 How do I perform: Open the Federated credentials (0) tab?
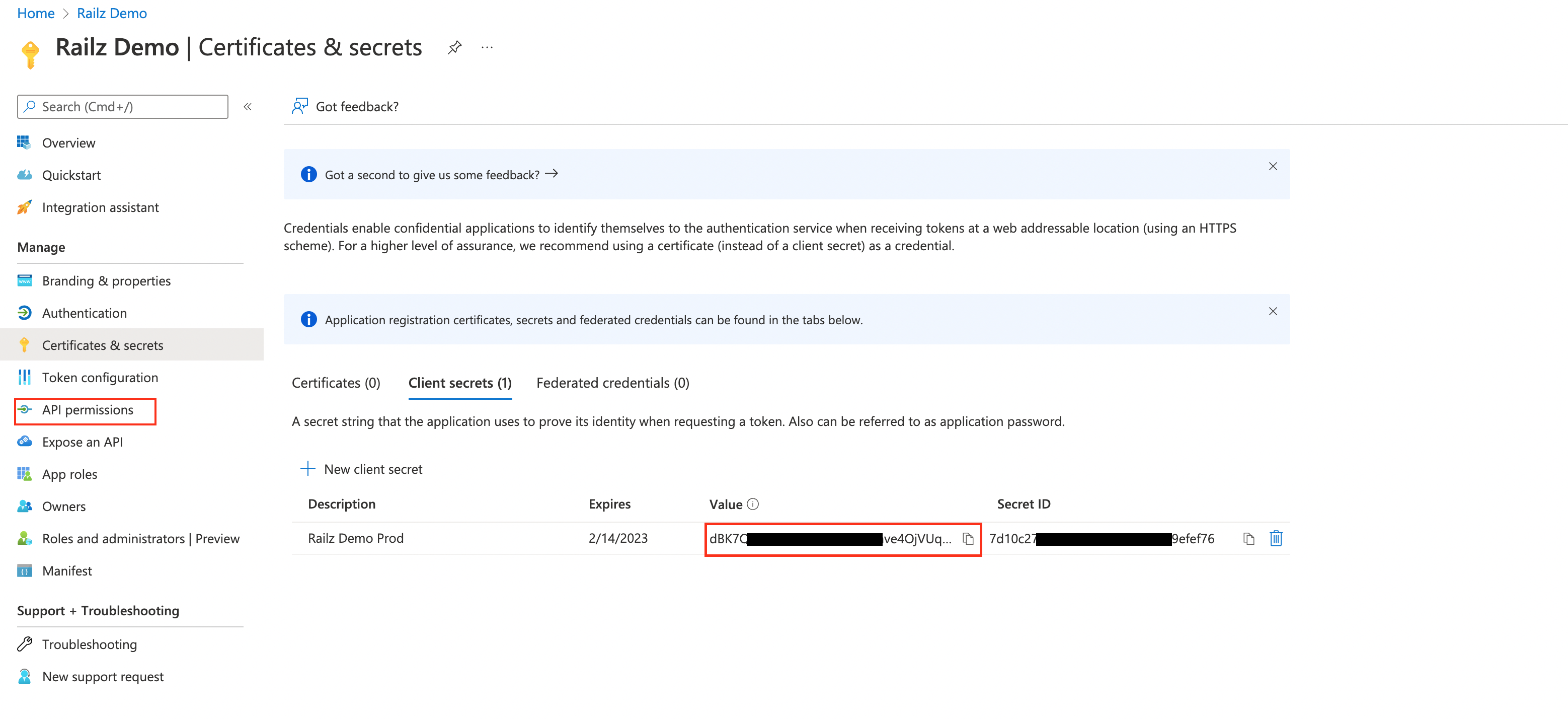pyautogui.click(x=612, y=383)
